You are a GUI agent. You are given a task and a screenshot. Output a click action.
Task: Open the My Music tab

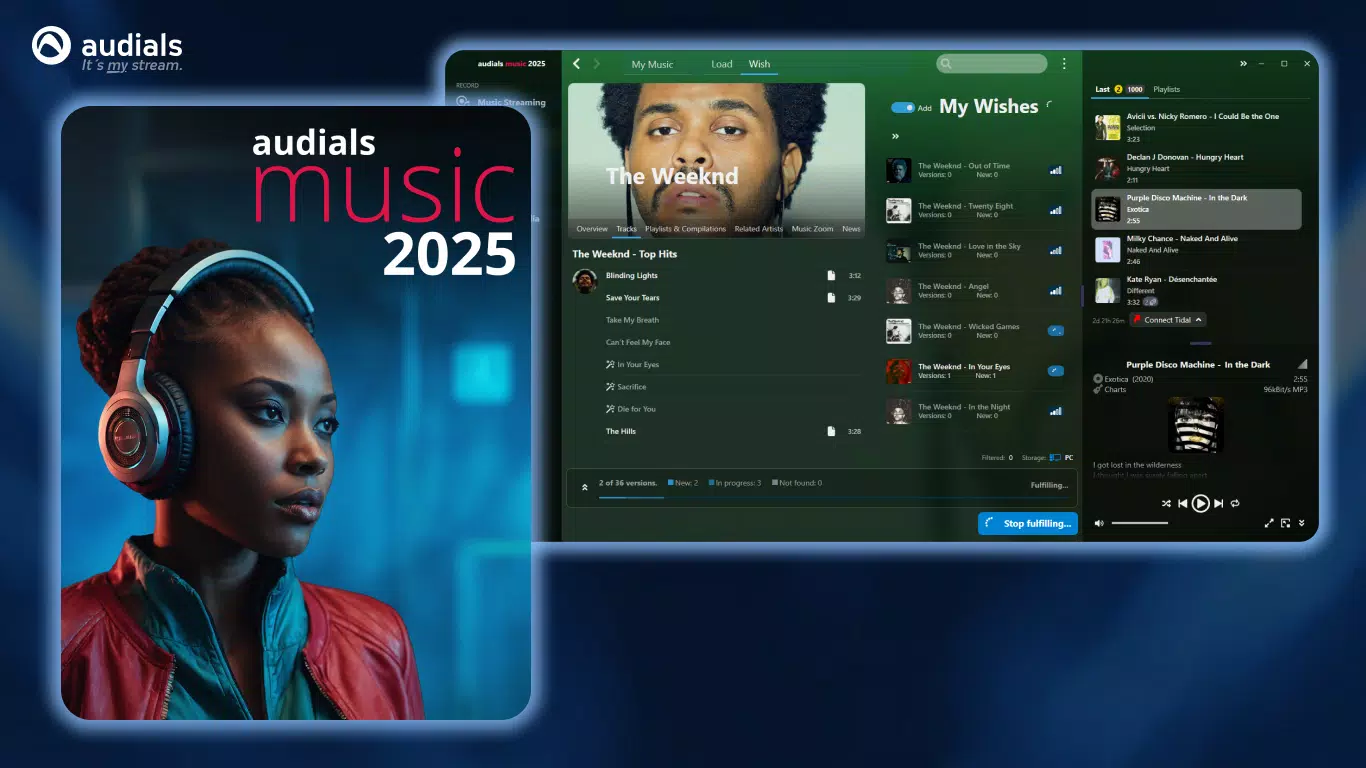click(652, 64)
